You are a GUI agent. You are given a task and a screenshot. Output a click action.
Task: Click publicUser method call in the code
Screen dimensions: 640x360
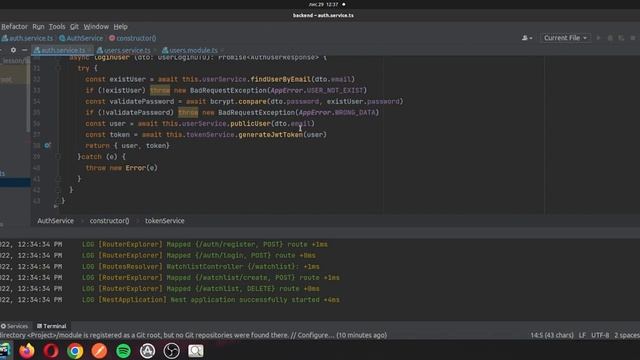[x=250, y=124]
